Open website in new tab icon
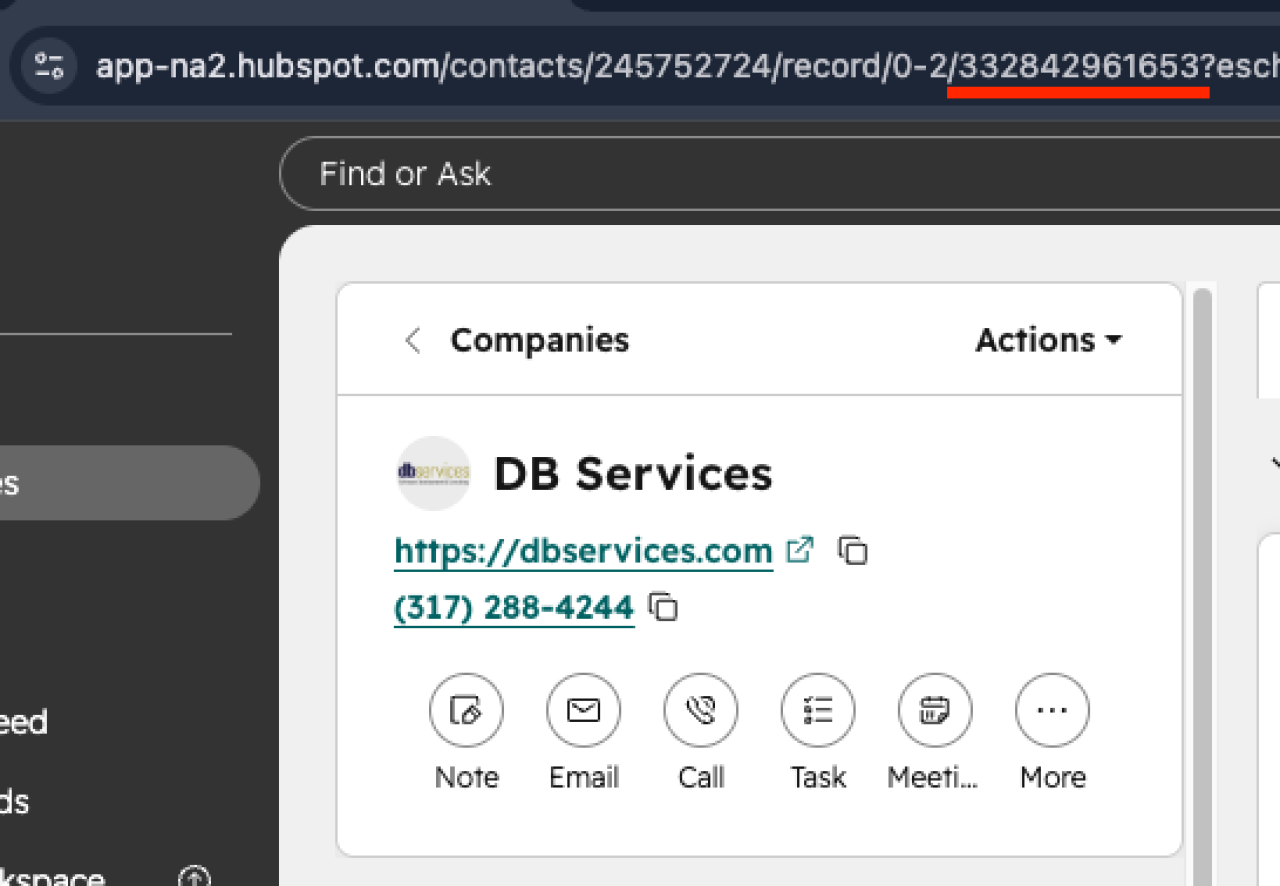1280x886 pixels. 800,550
